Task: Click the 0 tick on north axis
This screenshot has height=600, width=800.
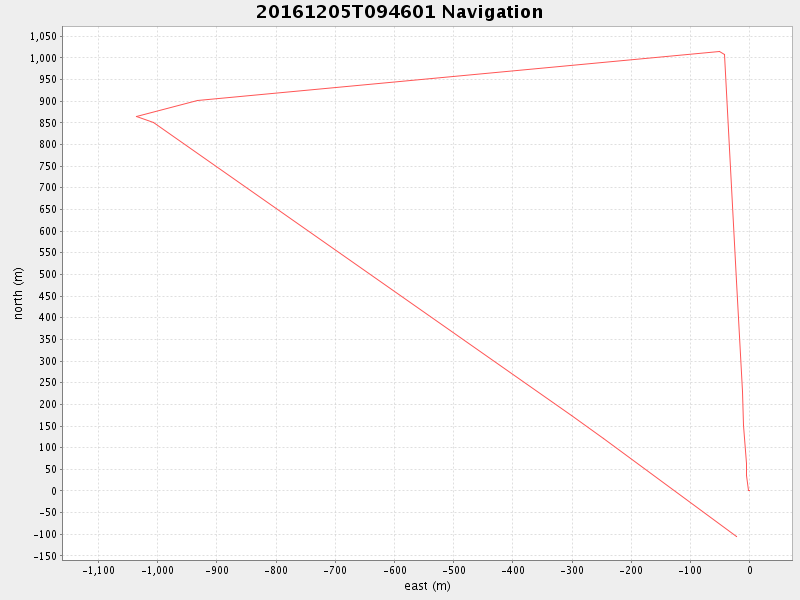Action: pyautogui.click(x=53, y=491)
